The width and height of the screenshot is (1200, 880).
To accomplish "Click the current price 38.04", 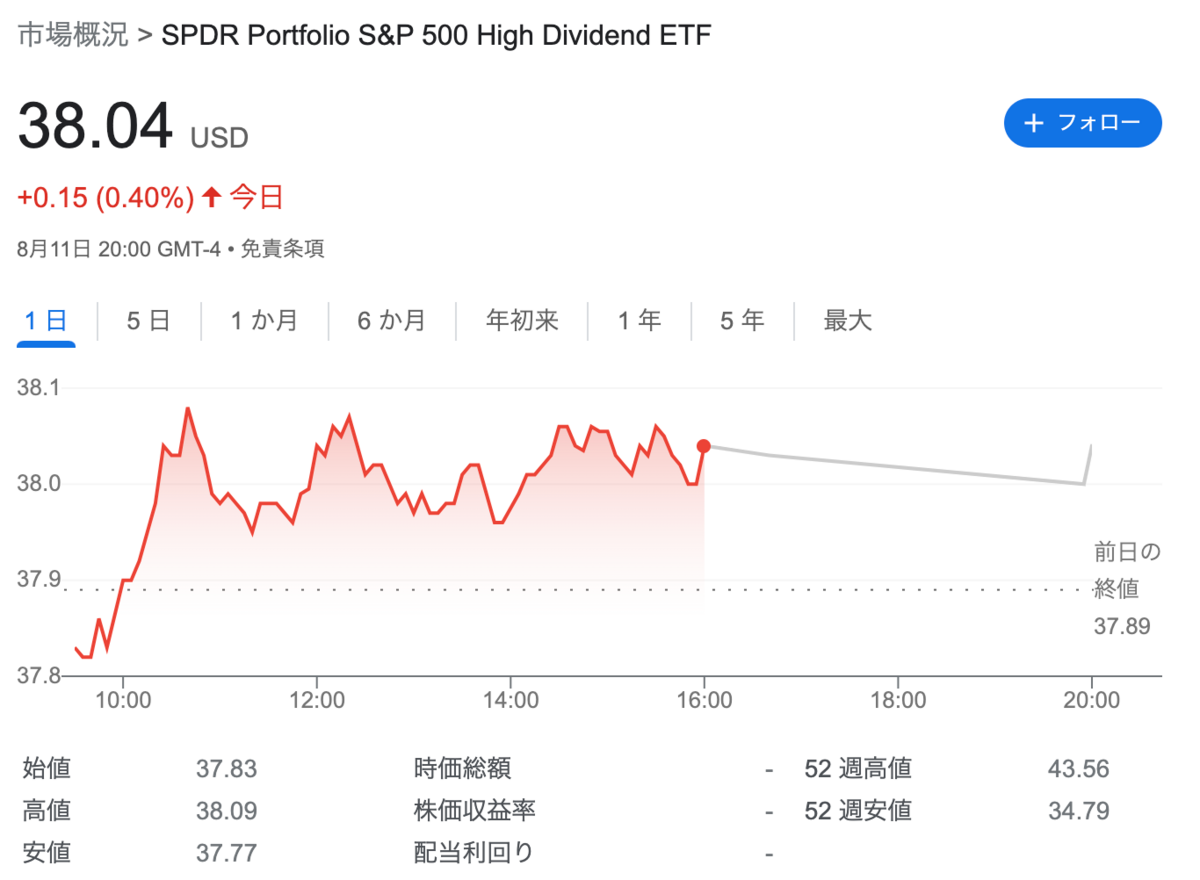I will pos(94,127).
